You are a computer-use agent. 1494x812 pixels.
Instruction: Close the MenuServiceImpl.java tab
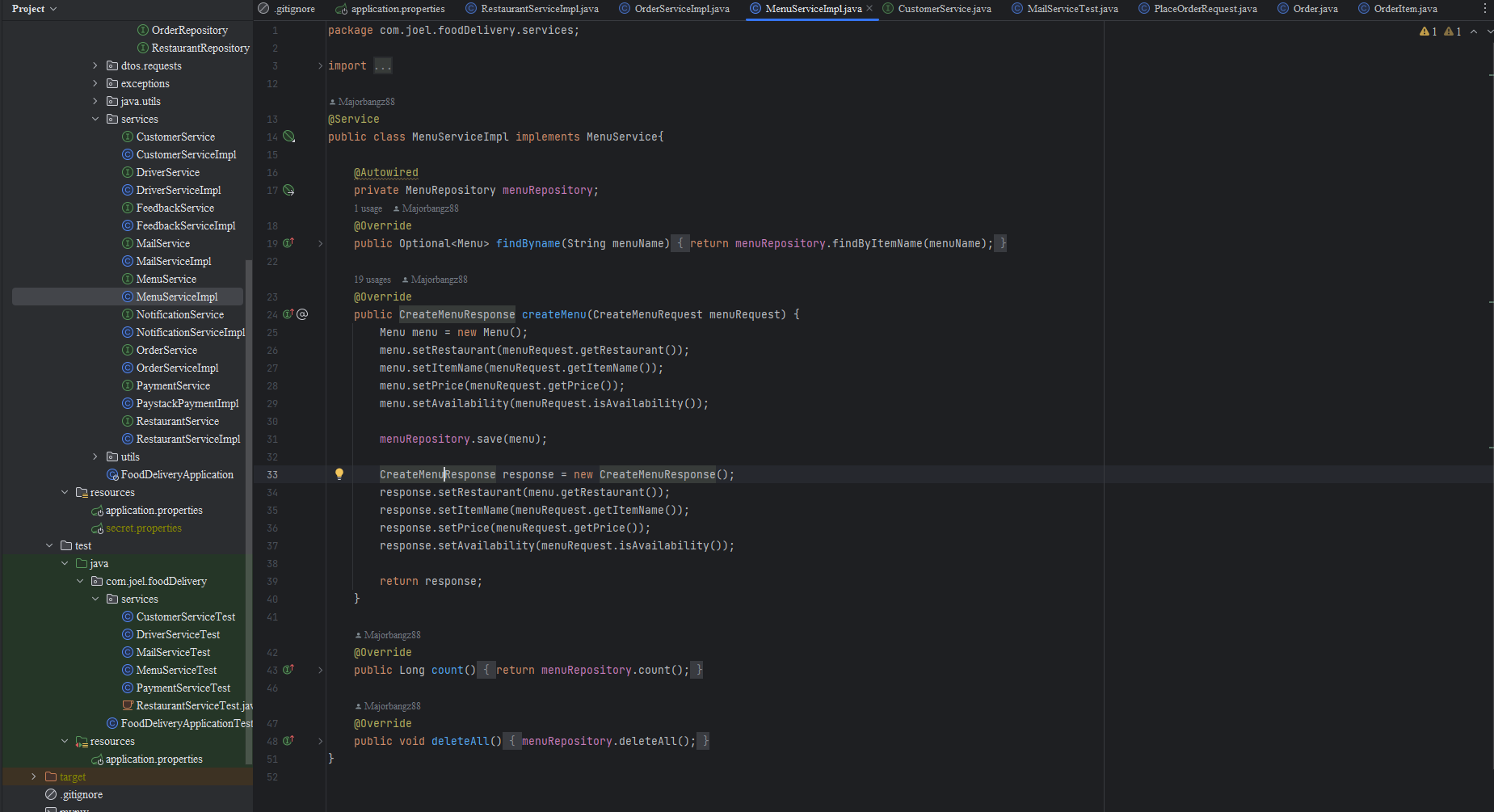pyautogui.click(x=869, y=9)
